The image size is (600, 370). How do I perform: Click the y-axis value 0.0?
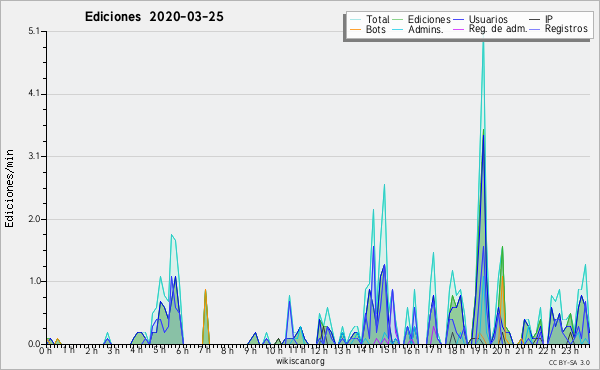coord(34,344)
